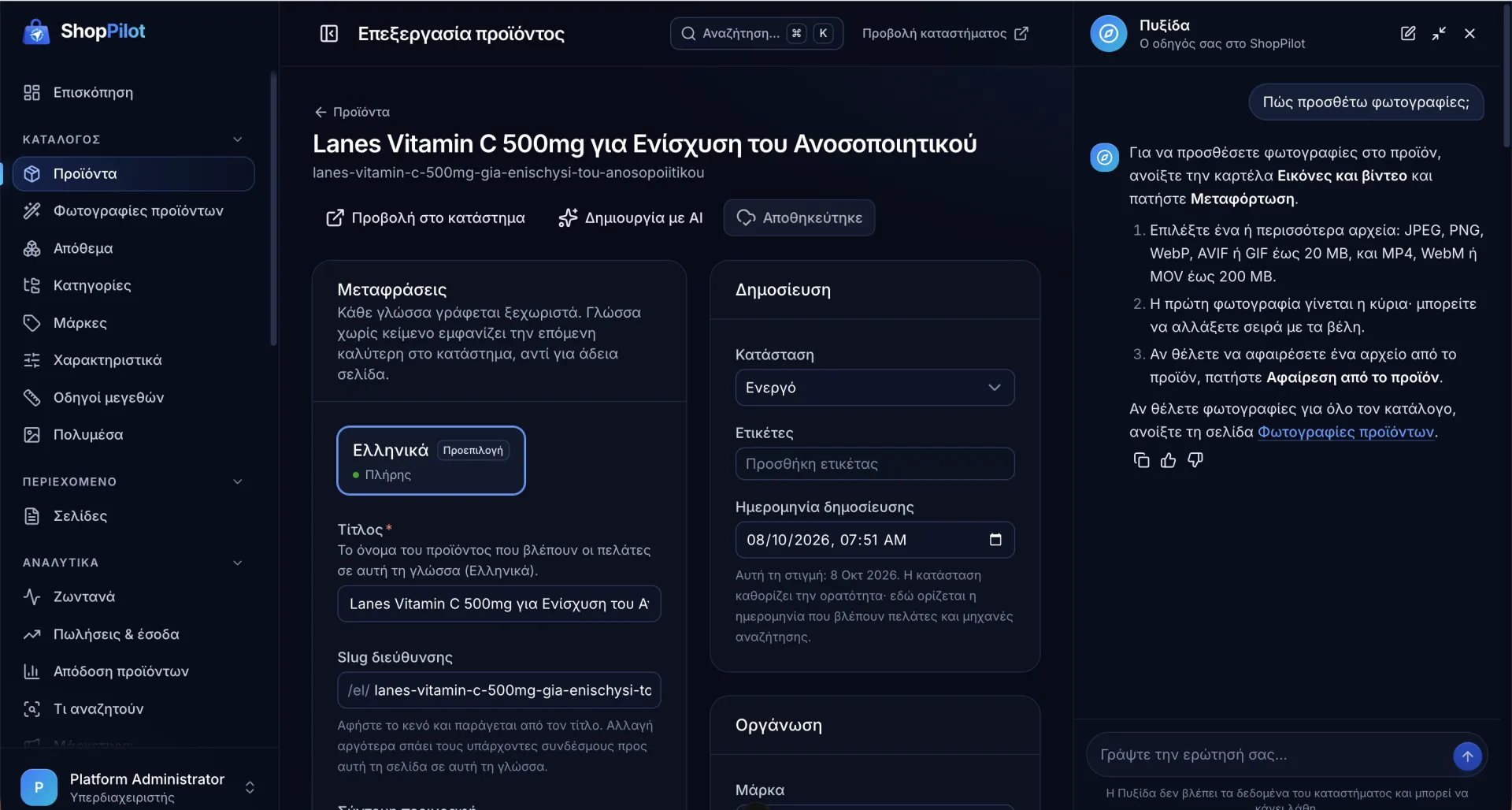Open Μάρκες sidebar item
The image size is (1512, 810).
coord(134,322)
